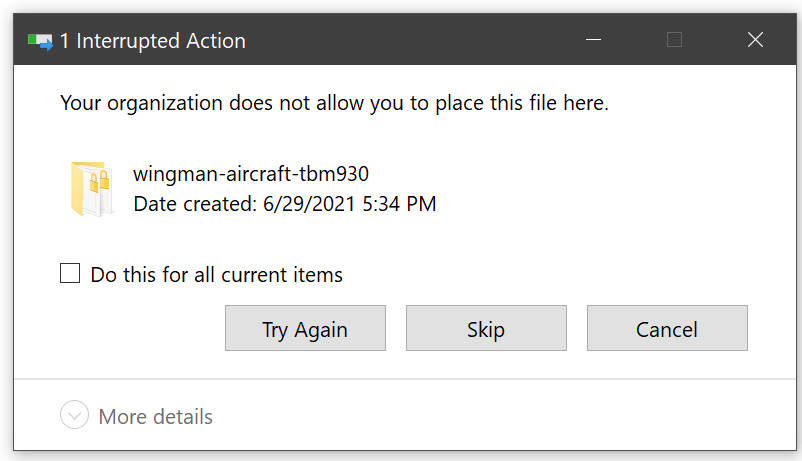Close the Interrupted Action dialog
The height and width of the screenshot is (461, 802).
(756, 41)
